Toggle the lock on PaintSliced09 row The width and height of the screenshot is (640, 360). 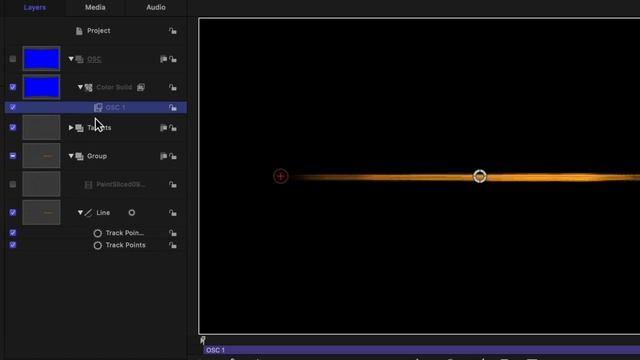173,184
